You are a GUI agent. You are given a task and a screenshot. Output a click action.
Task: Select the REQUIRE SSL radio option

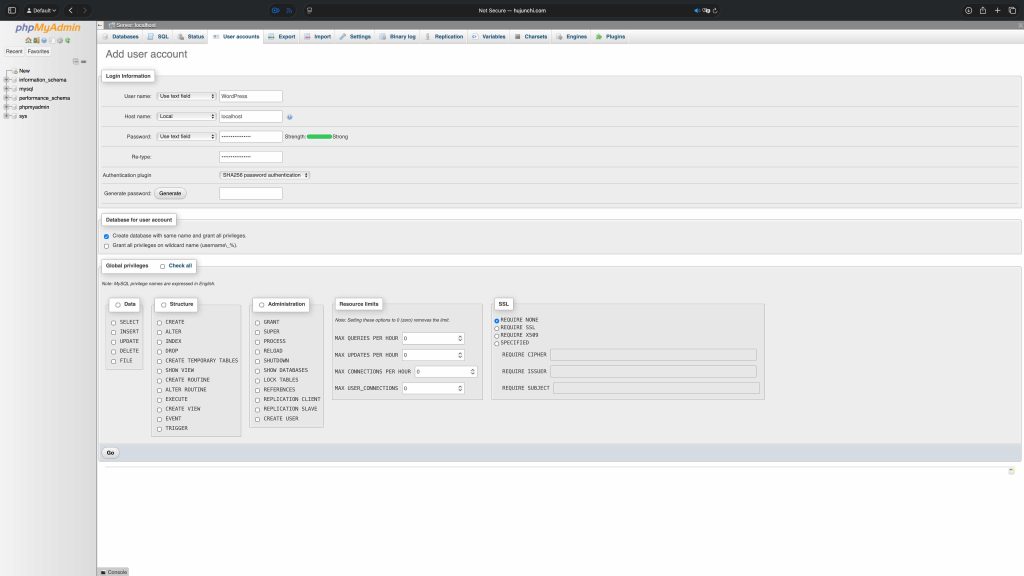click(497, 327)
